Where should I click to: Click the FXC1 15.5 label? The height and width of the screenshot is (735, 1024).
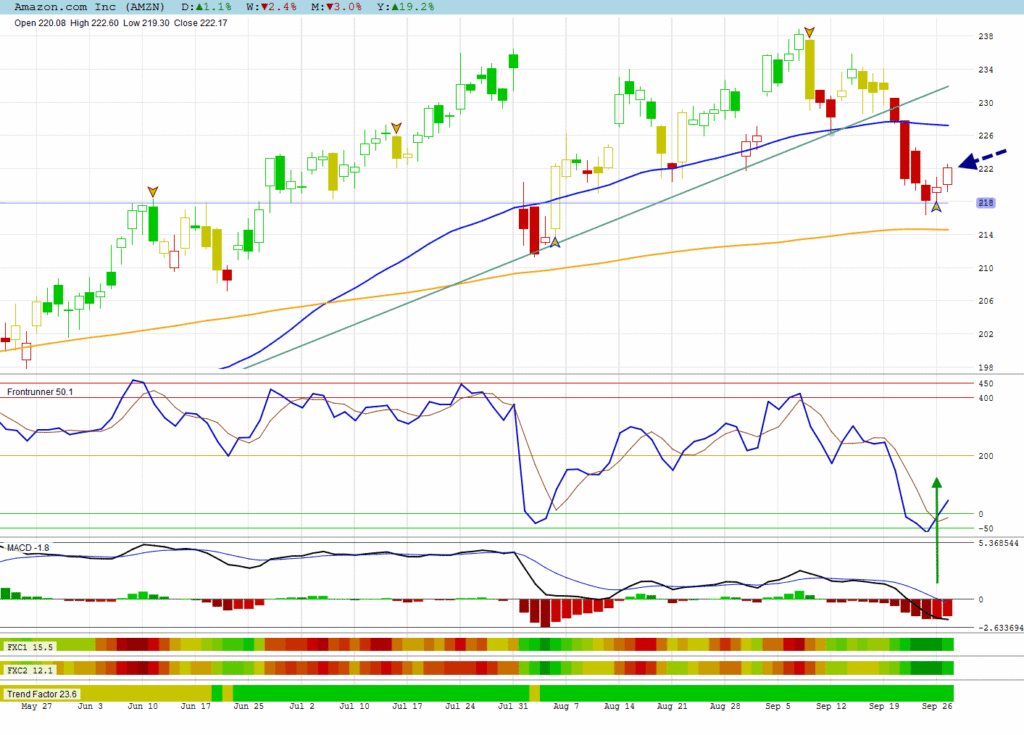pyautogui.click(x=30, y=647)
